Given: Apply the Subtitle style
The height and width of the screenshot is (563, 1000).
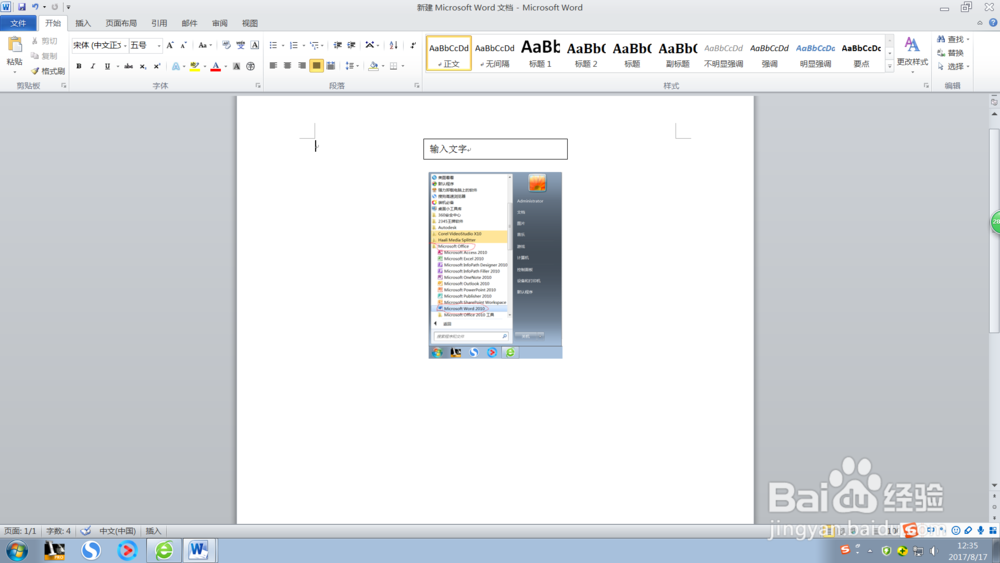Looking at the screenshot, I should (677, 54).
